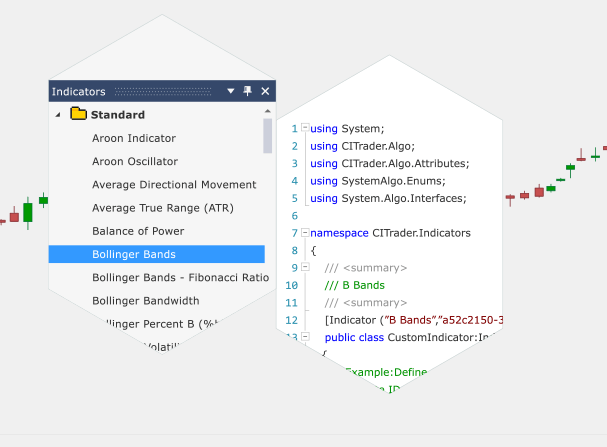Select Aroon Indicator from the list
607x447 pixels.
tap(134, 138)
